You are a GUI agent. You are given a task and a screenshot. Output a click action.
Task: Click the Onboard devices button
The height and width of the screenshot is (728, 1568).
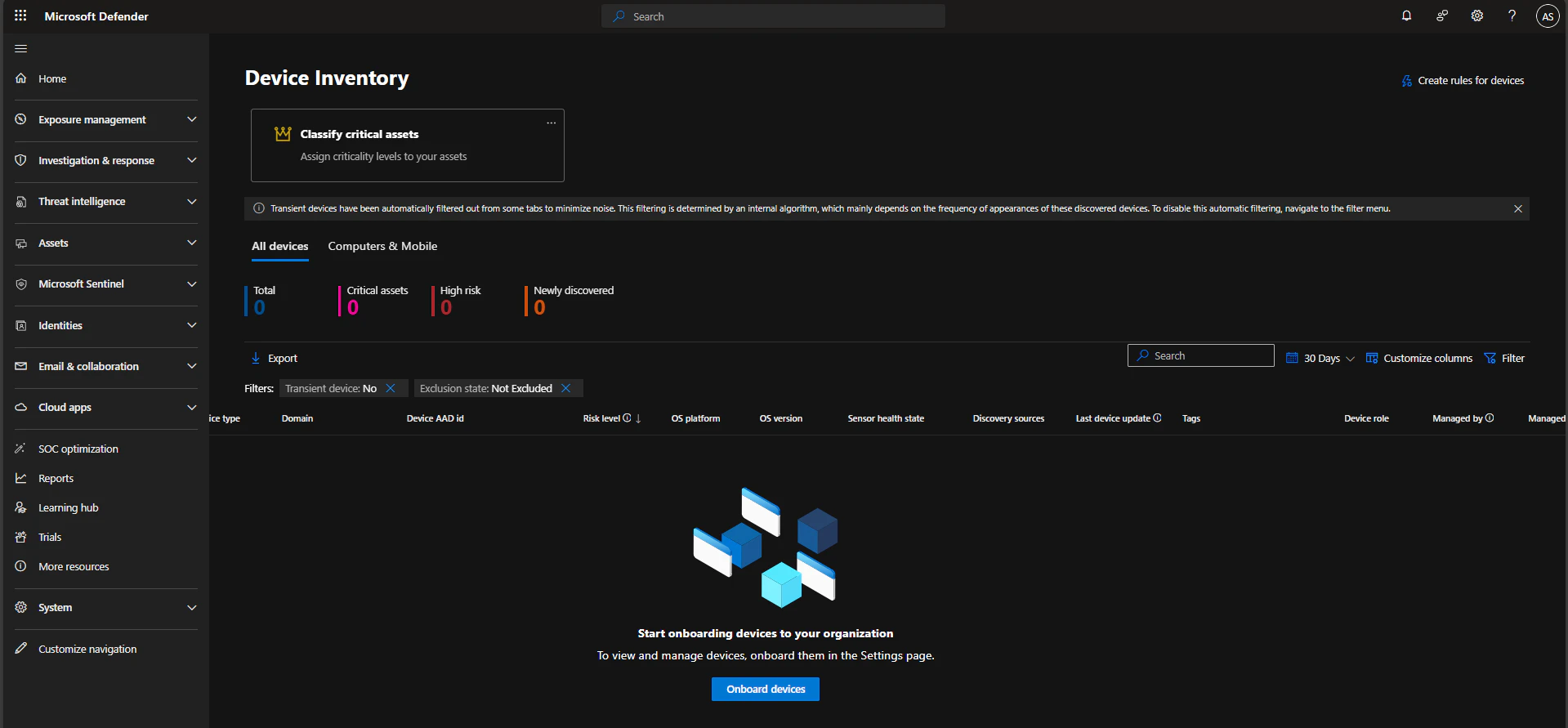[766, 689]
